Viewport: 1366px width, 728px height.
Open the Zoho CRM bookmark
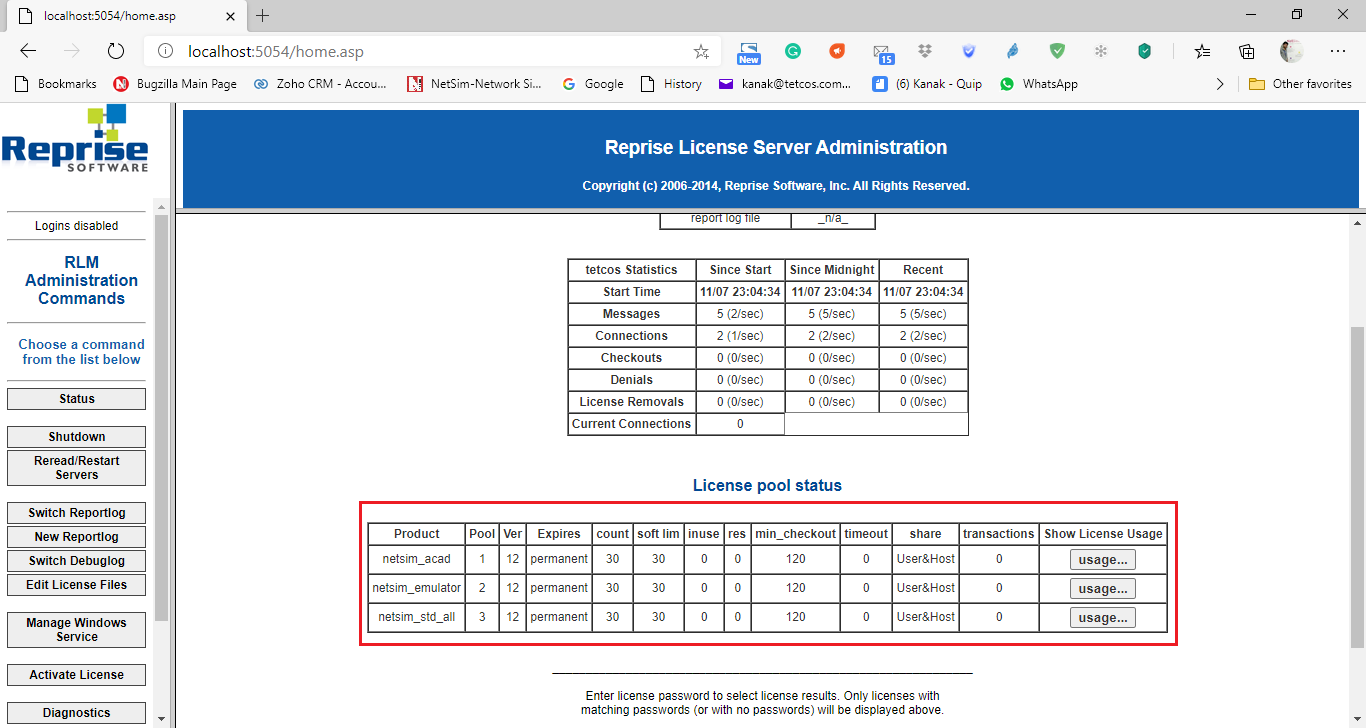click(x=320, y=84)
